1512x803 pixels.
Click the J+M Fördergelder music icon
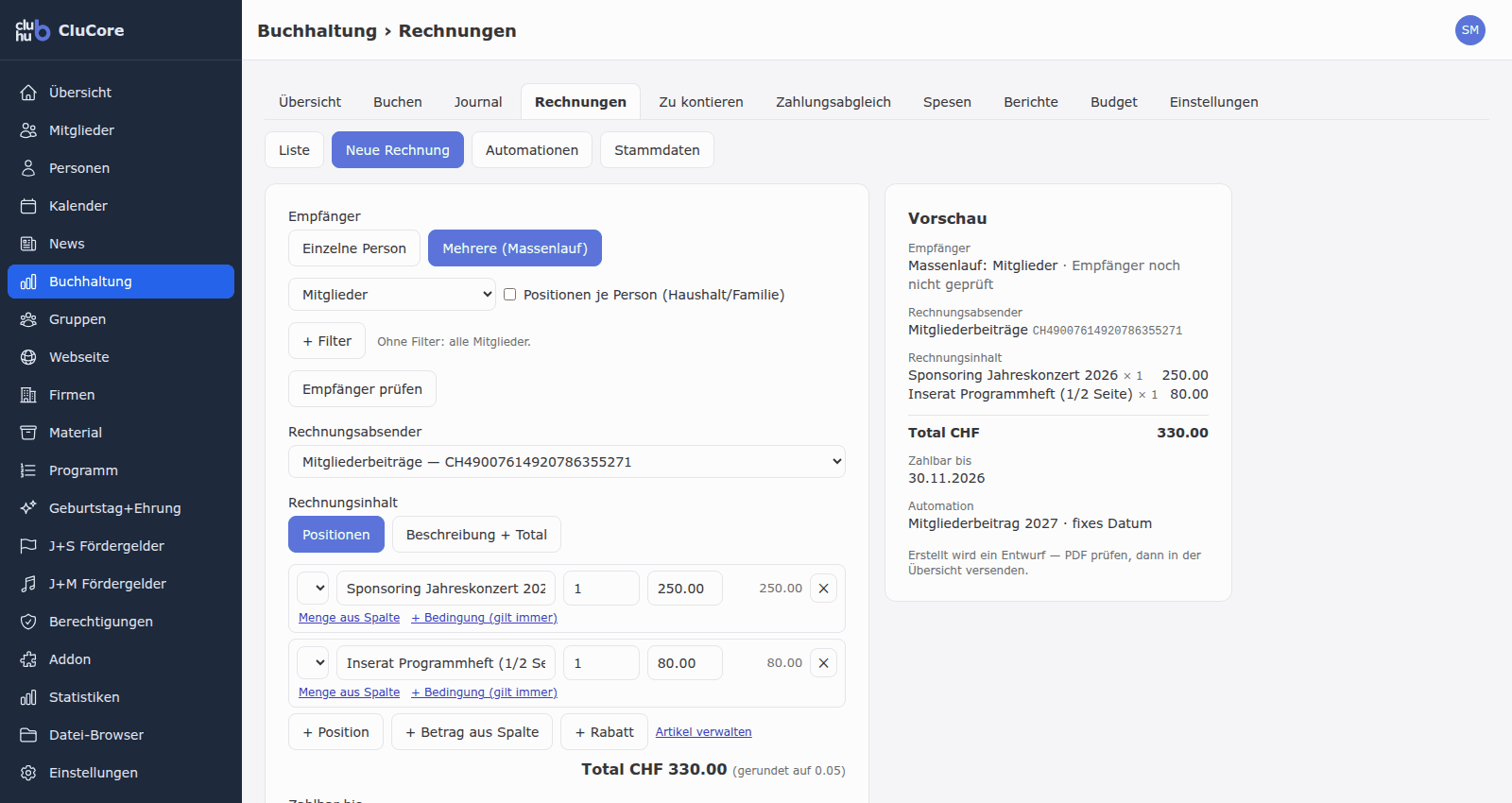click(x=28, y=584)
